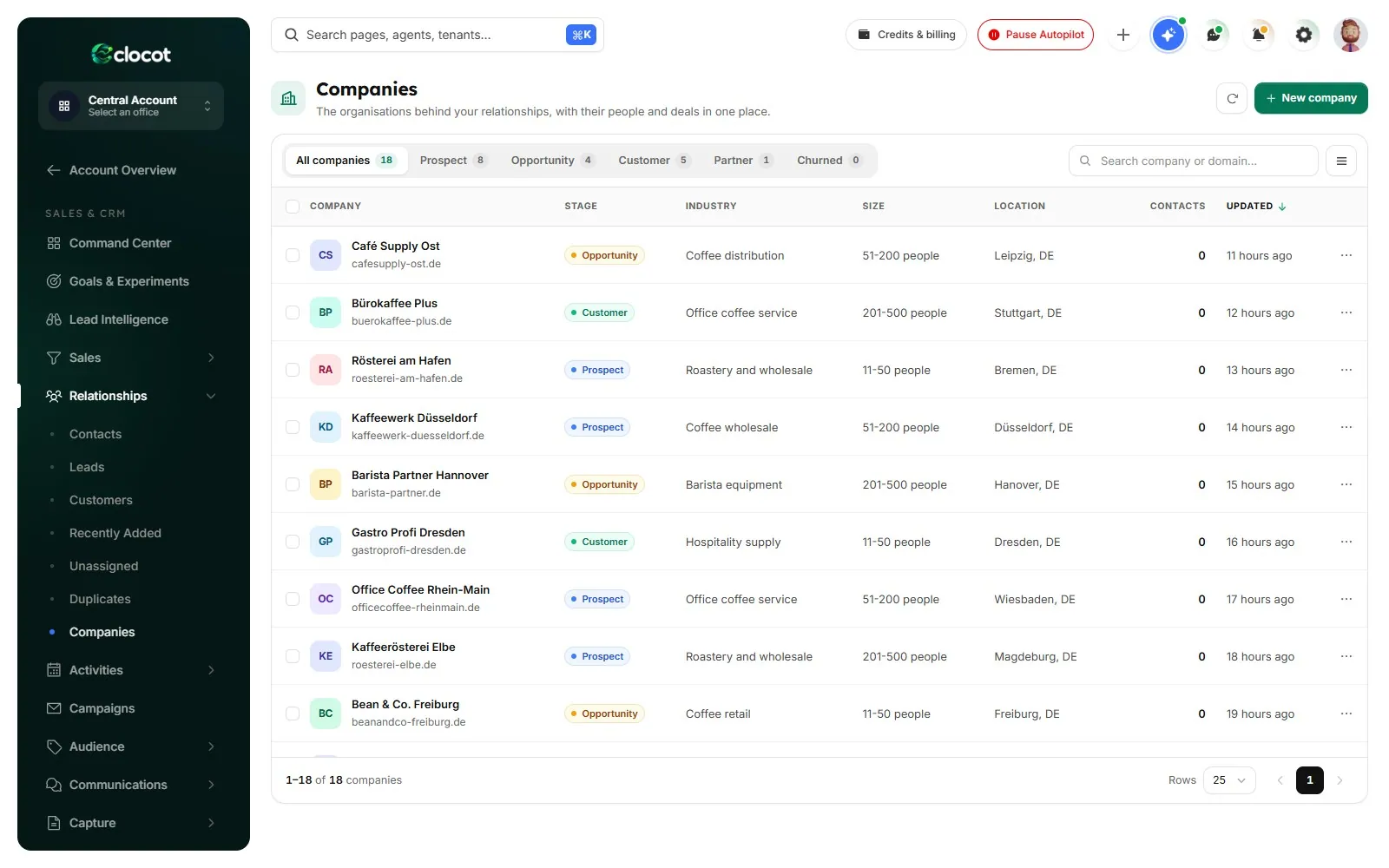Check the Rösterei am Hafen row
This screenshot has width=1389, height=868.
pyautogui.click(x=293, y=370)
